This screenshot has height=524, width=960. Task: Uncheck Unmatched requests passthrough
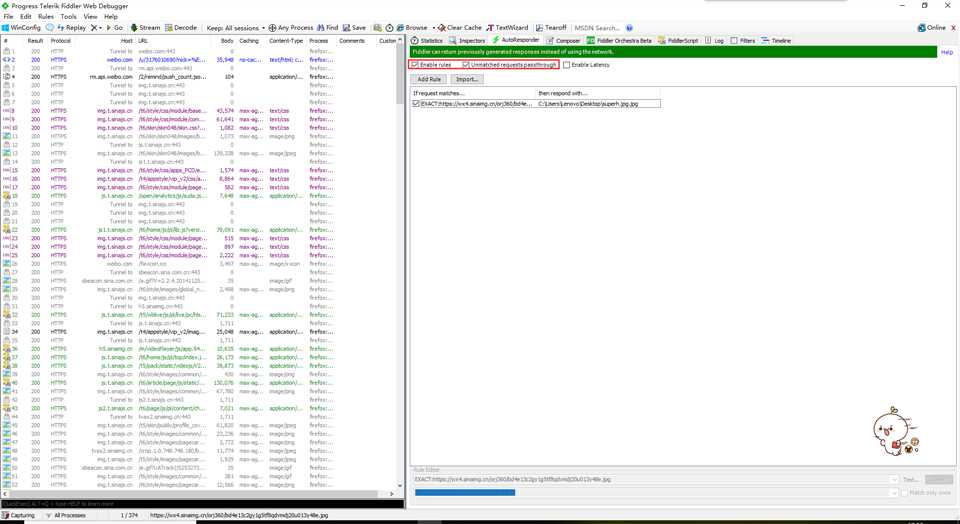tap(466, 64)
